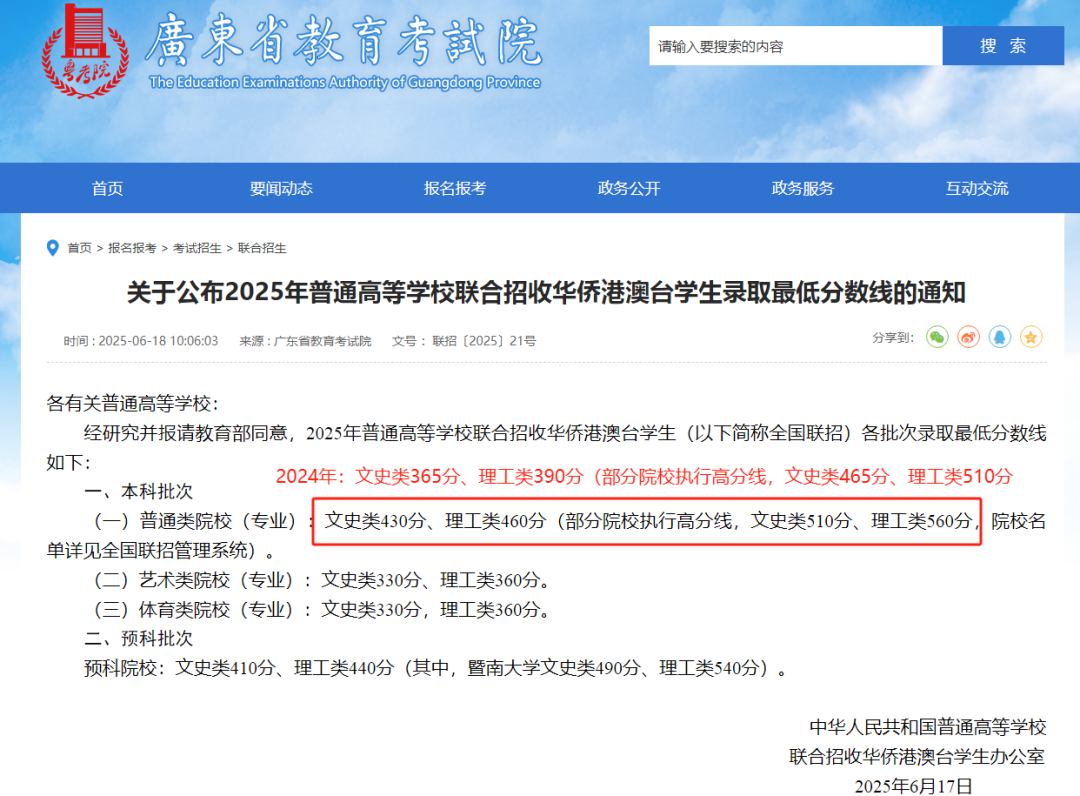
Task: Click the 联合招收华侨港澳台学生办公室 signature line
Action: (917, 757)
